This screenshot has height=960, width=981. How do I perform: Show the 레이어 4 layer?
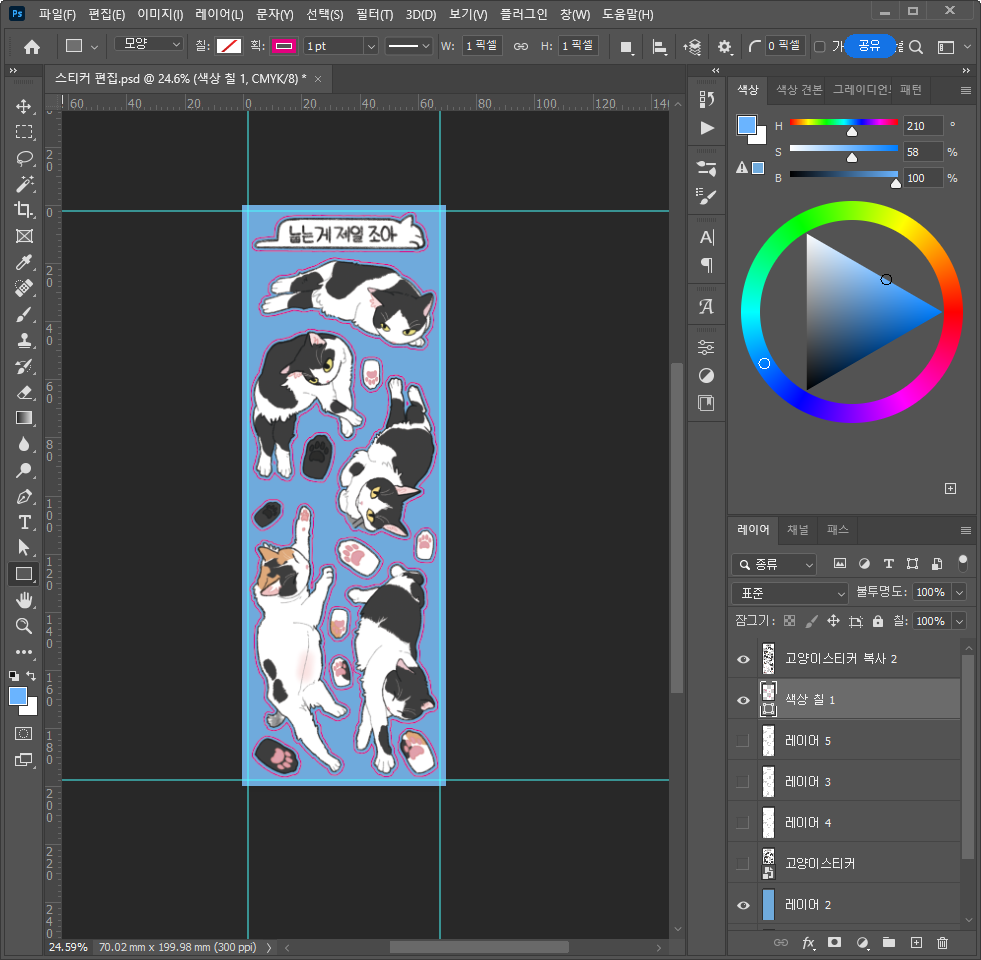743,822
